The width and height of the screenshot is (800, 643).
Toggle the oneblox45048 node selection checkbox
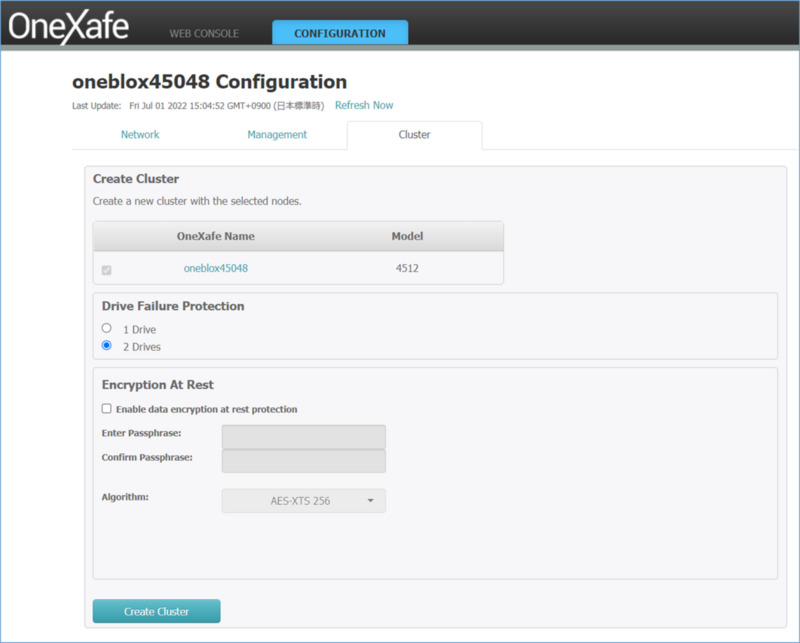click(x=107, y=269)
